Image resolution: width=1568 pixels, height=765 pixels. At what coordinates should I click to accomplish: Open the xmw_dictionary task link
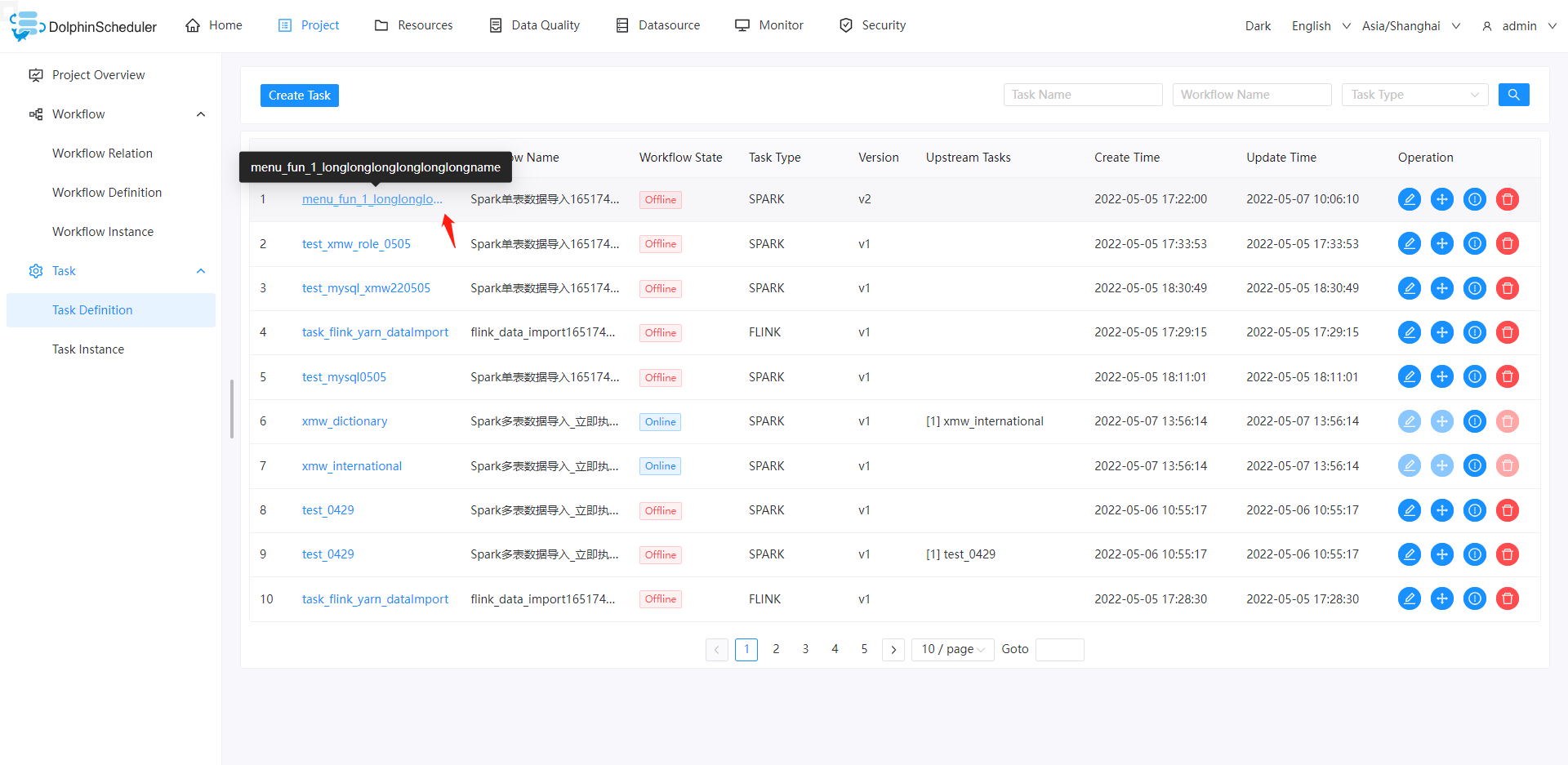345,421
